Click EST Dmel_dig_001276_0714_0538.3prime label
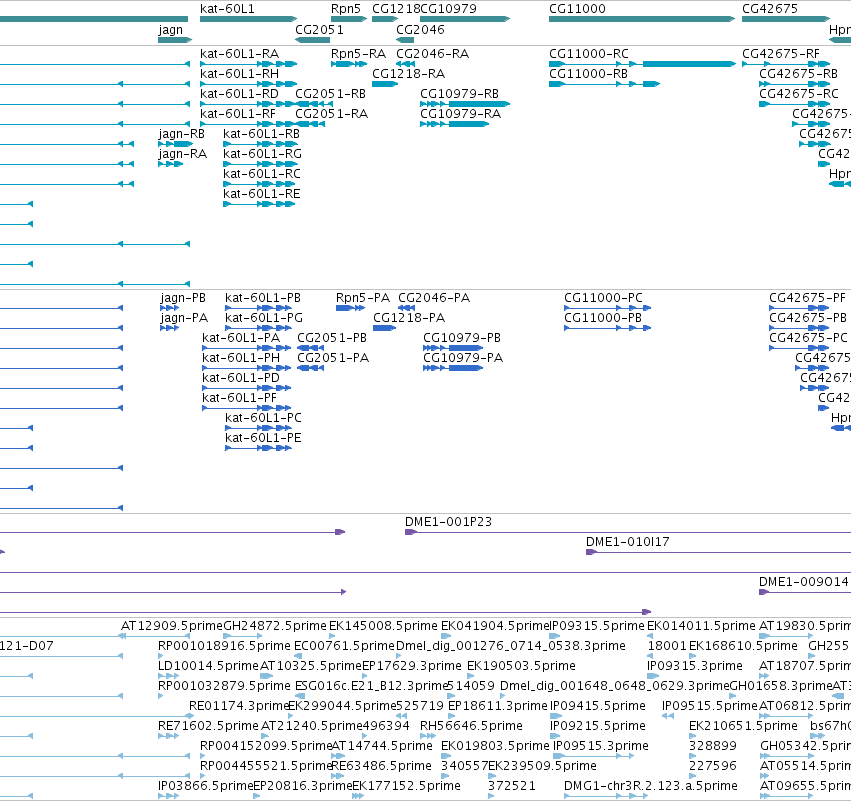The height and width of the screenshot is (801, 851). pos(511,646)
